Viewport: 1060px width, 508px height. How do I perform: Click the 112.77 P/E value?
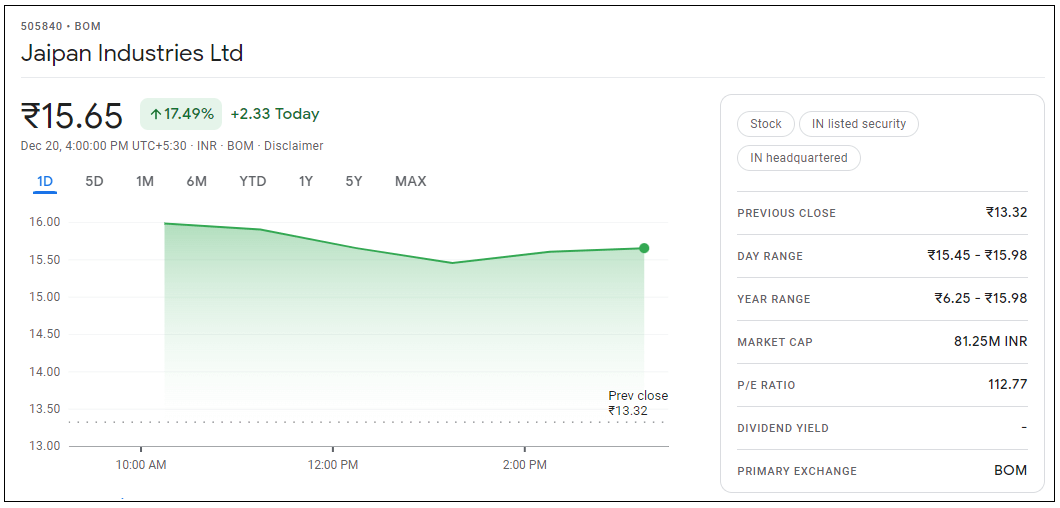click(x=1007, y=385)
